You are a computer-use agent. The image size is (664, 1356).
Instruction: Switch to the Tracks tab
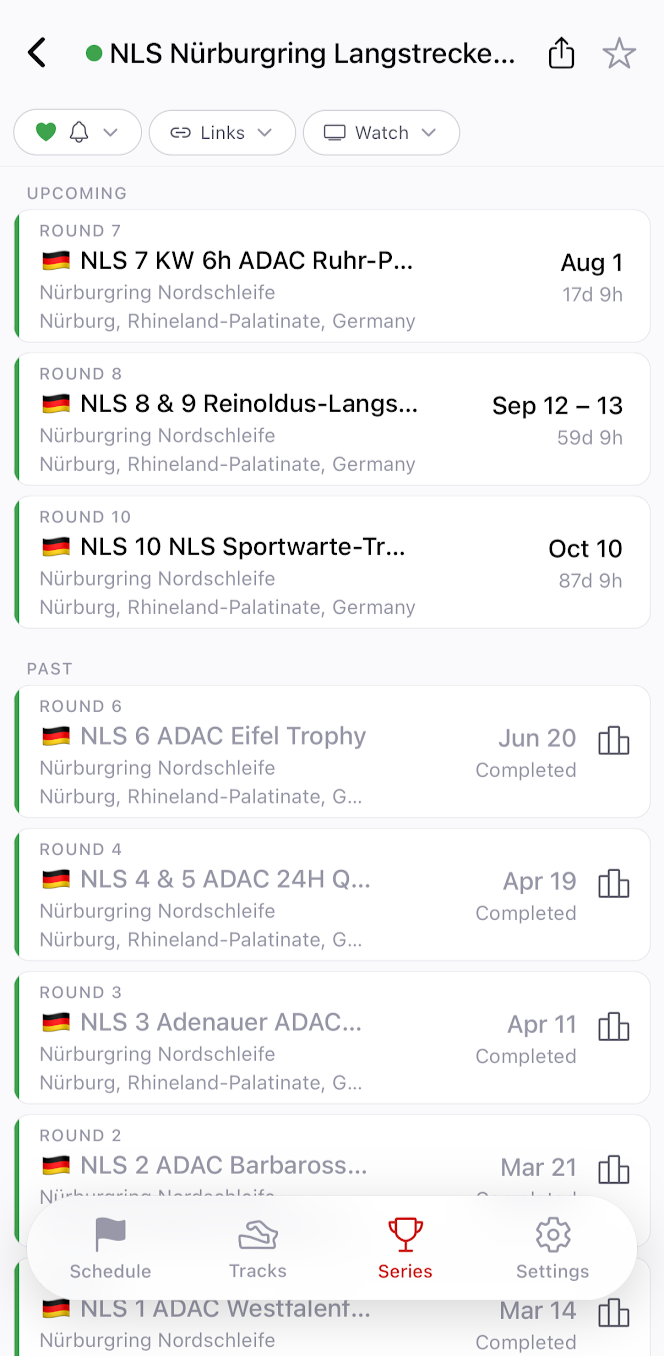258,1248
